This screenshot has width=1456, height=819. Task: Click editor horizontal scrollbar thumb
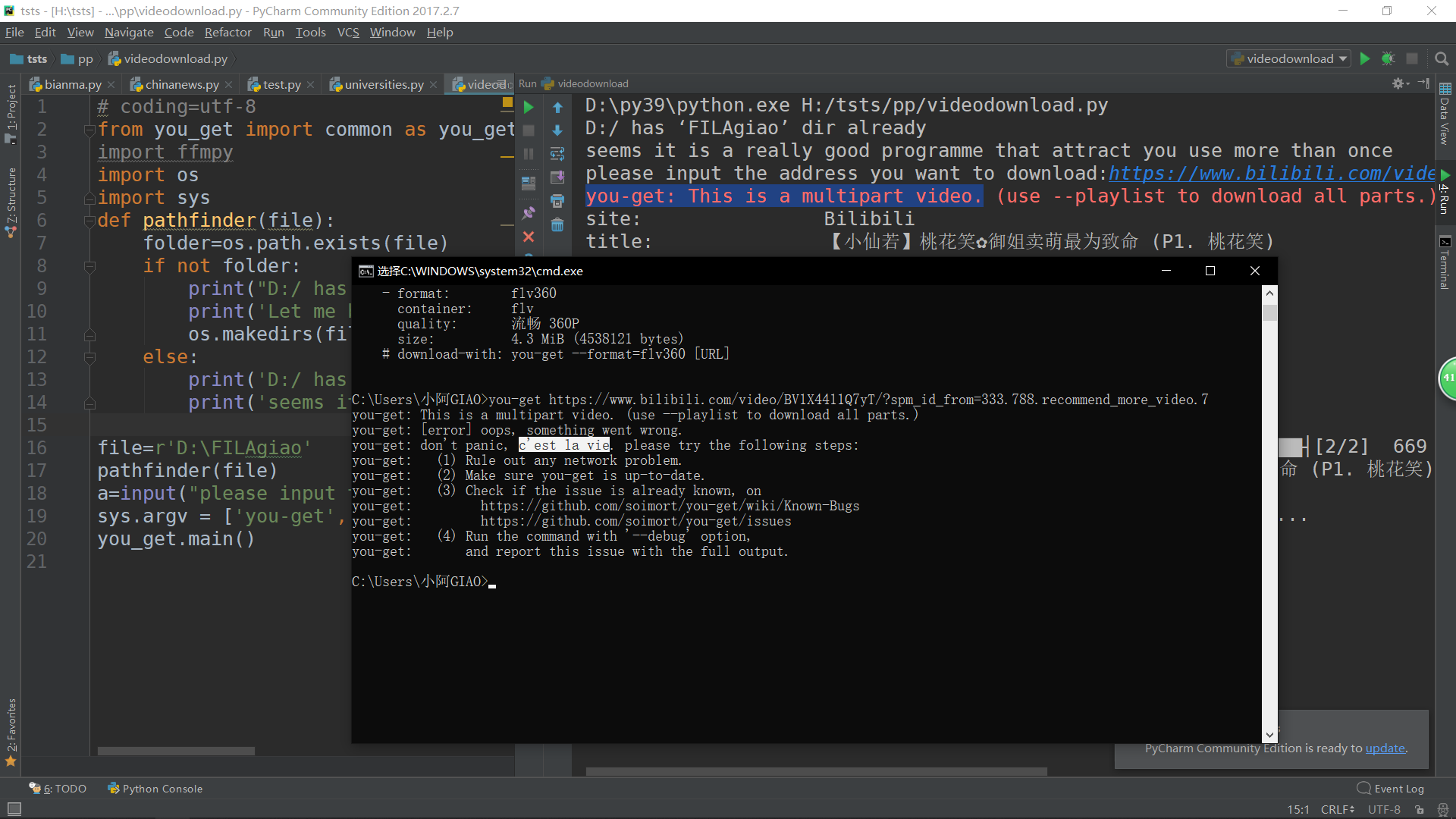pyautogui.click(x=176, y=751)
